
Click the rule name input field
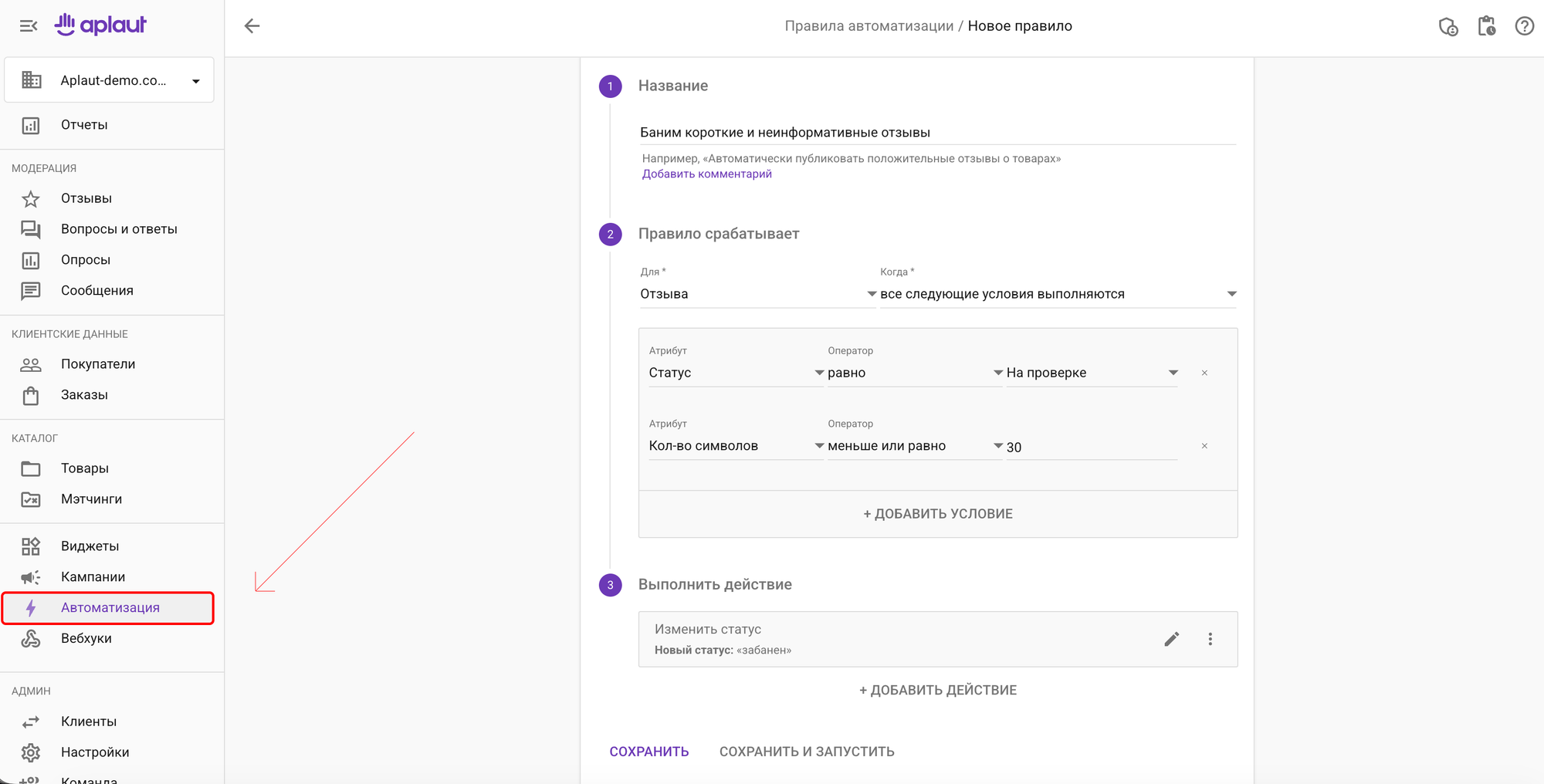[x=937, y=133]
